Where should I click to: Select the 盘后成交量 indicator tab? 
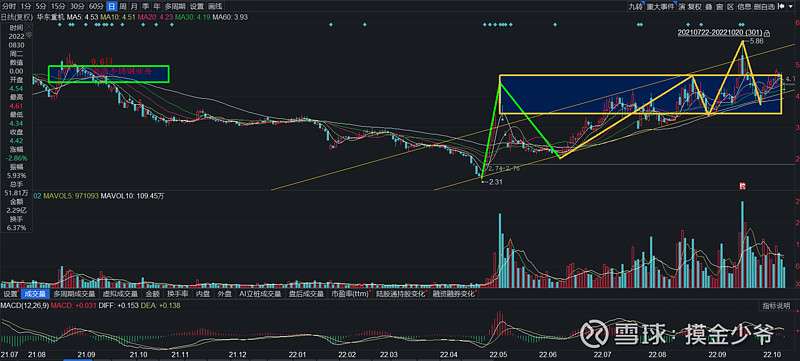[307, 294]
